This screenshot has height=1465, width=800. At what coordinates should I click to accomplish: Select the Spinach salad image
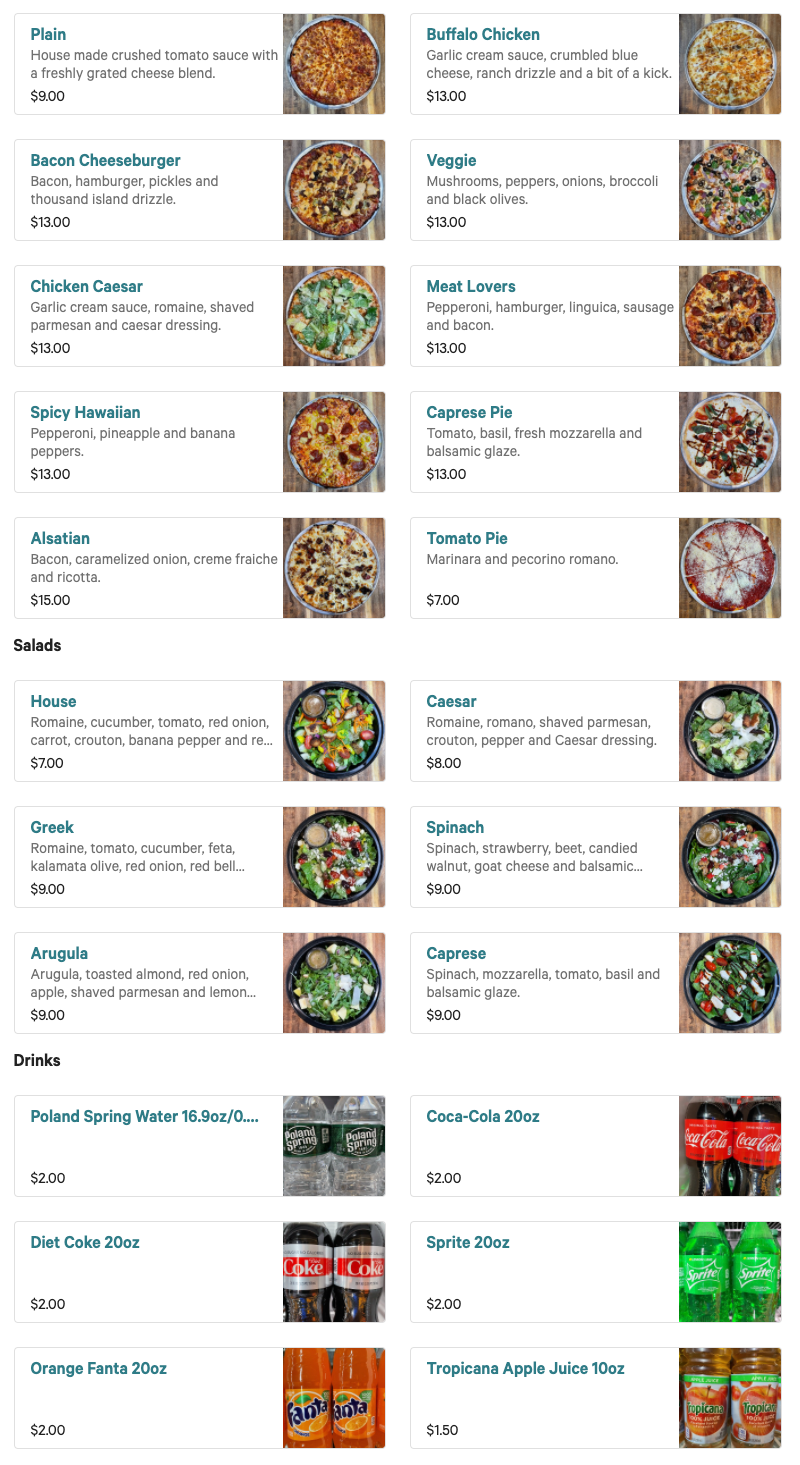(x=730, y=857)
